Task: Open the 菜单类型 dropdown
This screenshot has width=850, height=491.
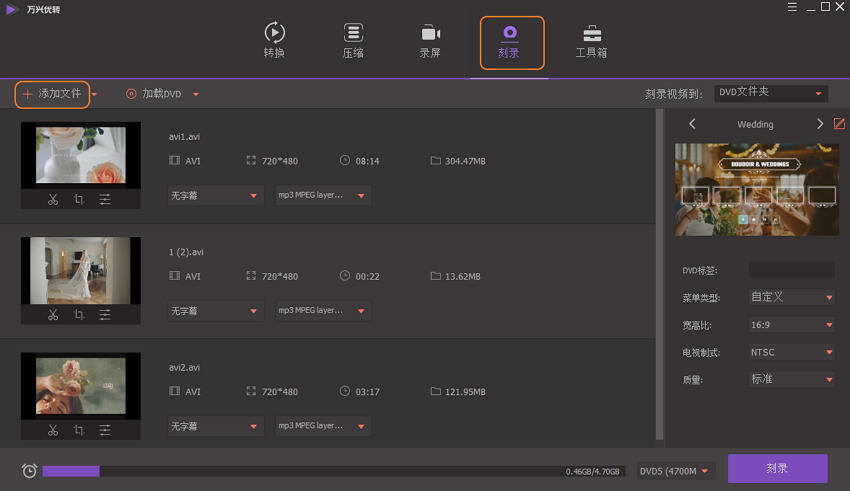Action: [791, 297]
